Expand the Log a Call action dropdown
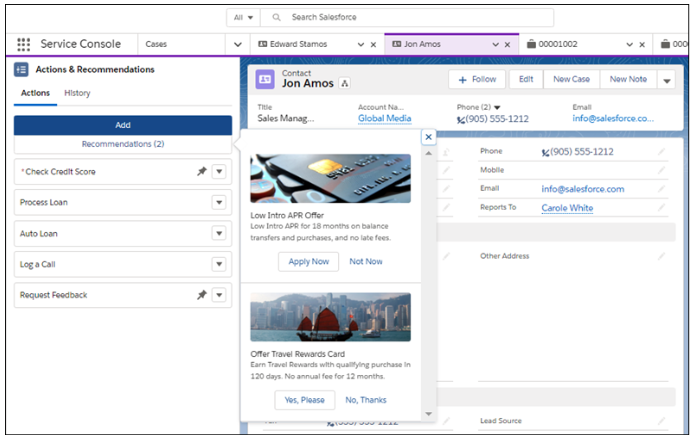Image resolution: width=694 pixels, height=437 pixels. pyautogui.click(x=219, y=264)
